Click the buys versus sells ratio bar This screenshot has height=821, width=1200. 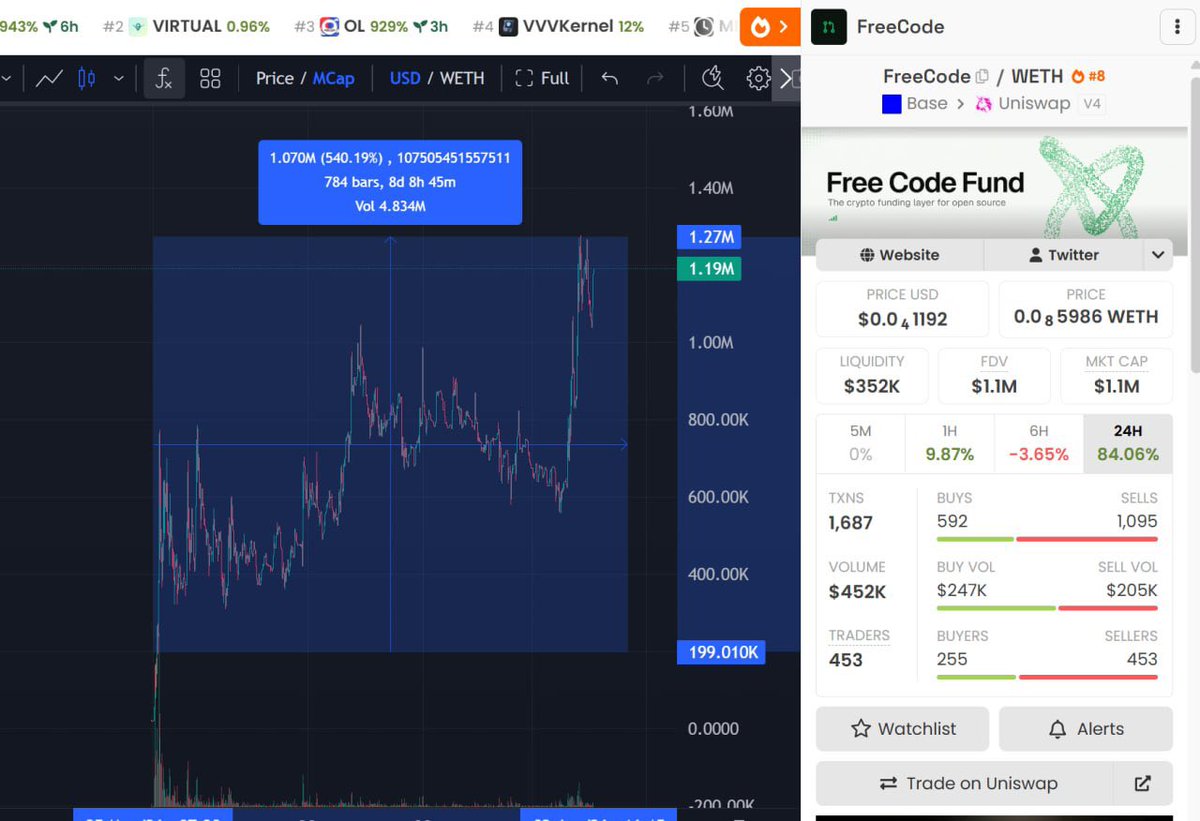(x=1047, y=539)
